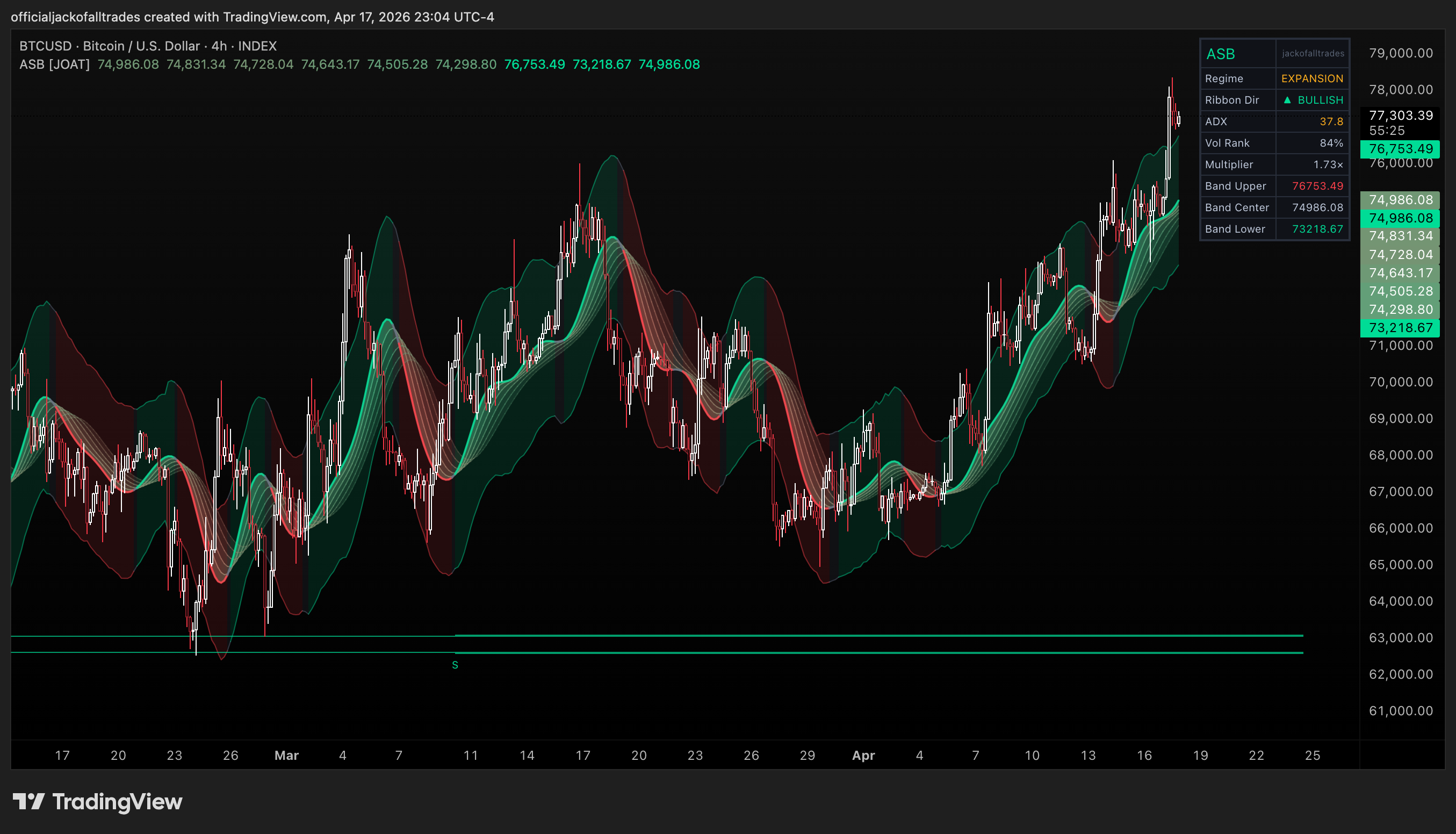Image resolution: width=1456 pixels, height=834 pixels.
Task: Click the Apr label on time axis
Action: (863, 755)
